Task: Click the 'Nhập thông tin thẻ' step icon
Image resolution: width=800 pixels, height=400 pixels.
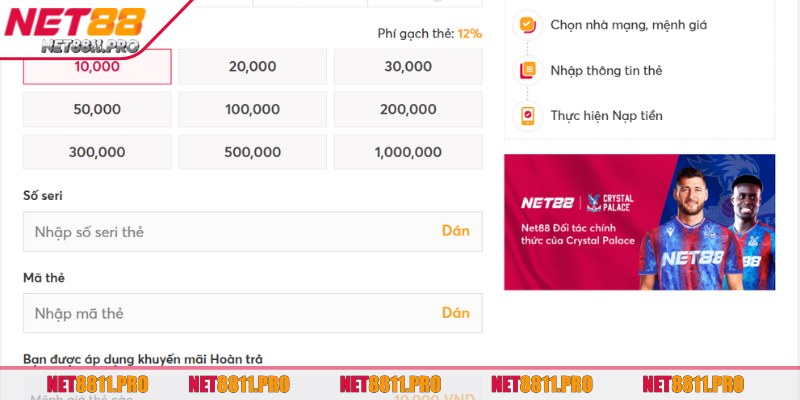Action: click(x=527, y=70)
